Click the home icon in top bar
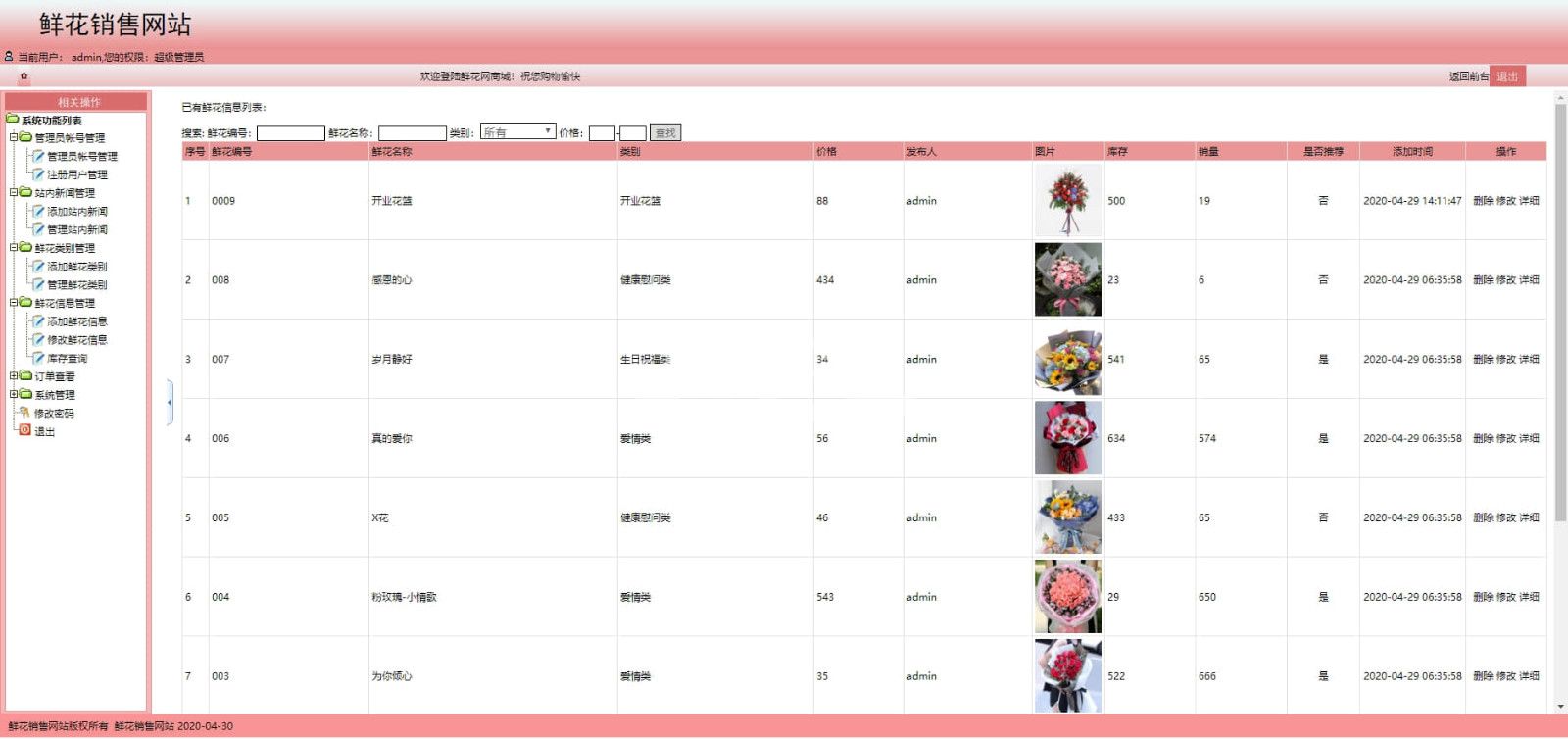This screenshot has height=739, width=1568. pyautogui.click(x=24, y=75)
